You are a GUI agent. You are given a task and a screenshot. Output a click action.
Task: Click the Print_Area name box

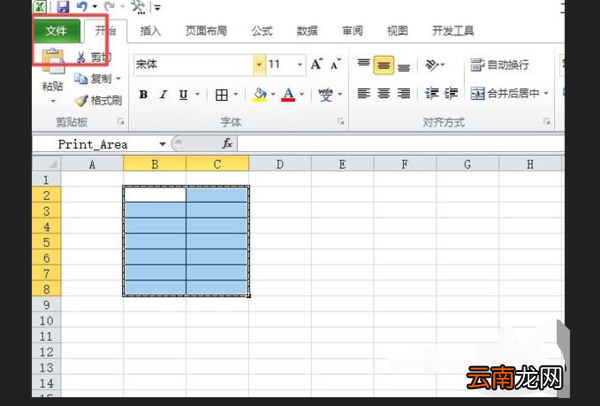[94, 144]
